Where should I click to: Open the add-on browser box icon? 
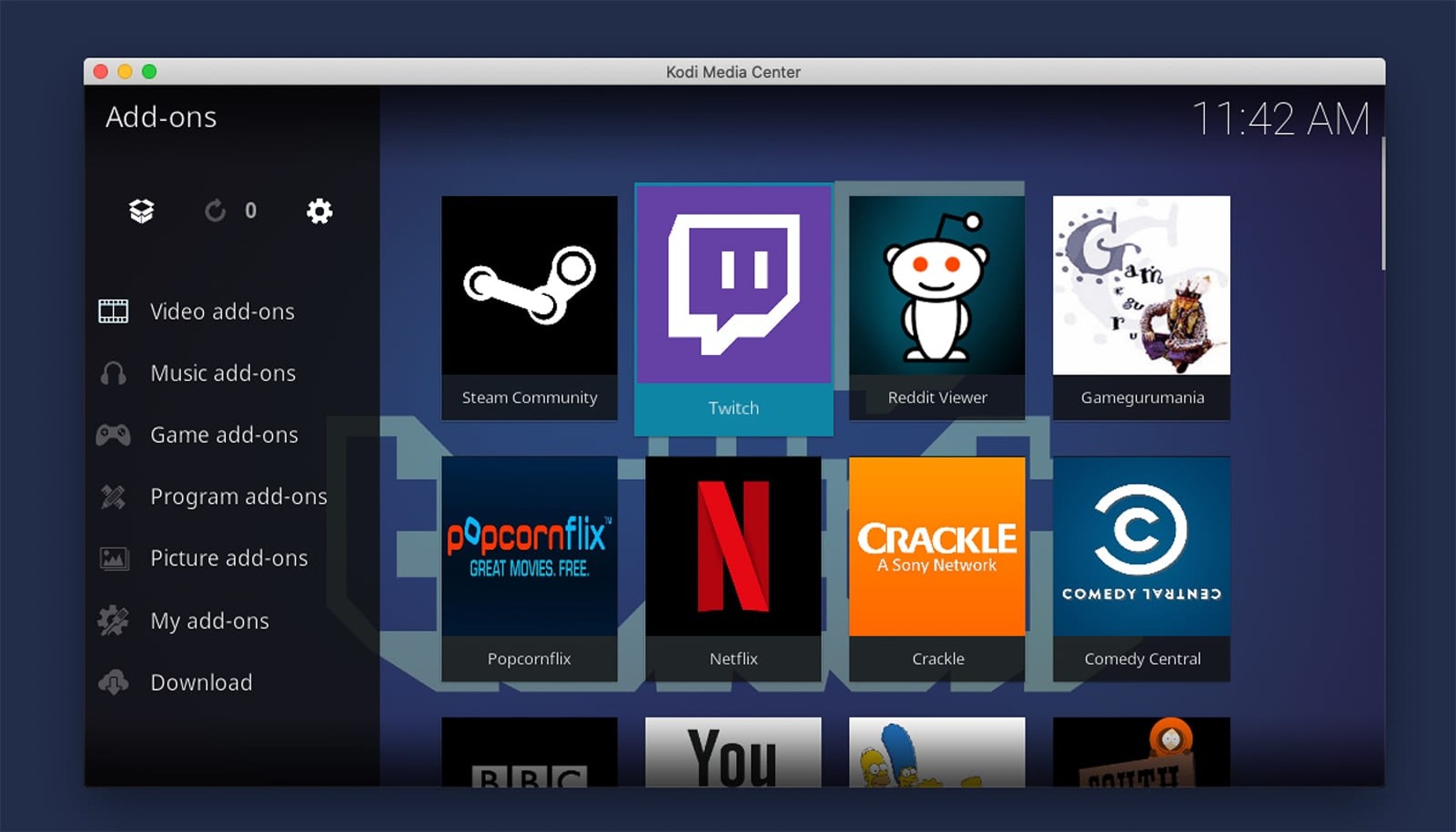coord(141,211)
